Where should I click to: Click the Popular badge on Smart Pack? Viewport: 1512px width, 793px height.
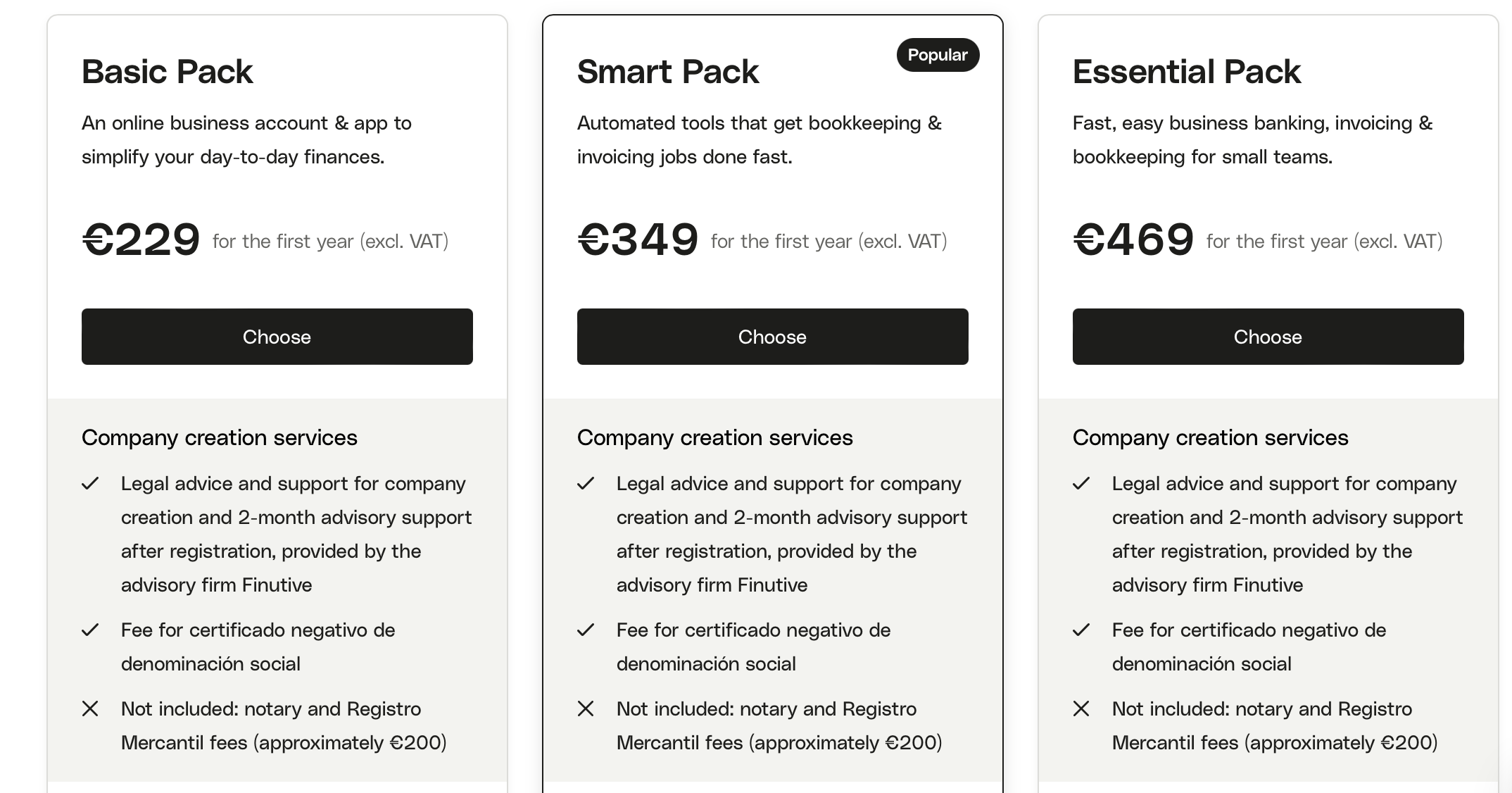coord(938,55)
